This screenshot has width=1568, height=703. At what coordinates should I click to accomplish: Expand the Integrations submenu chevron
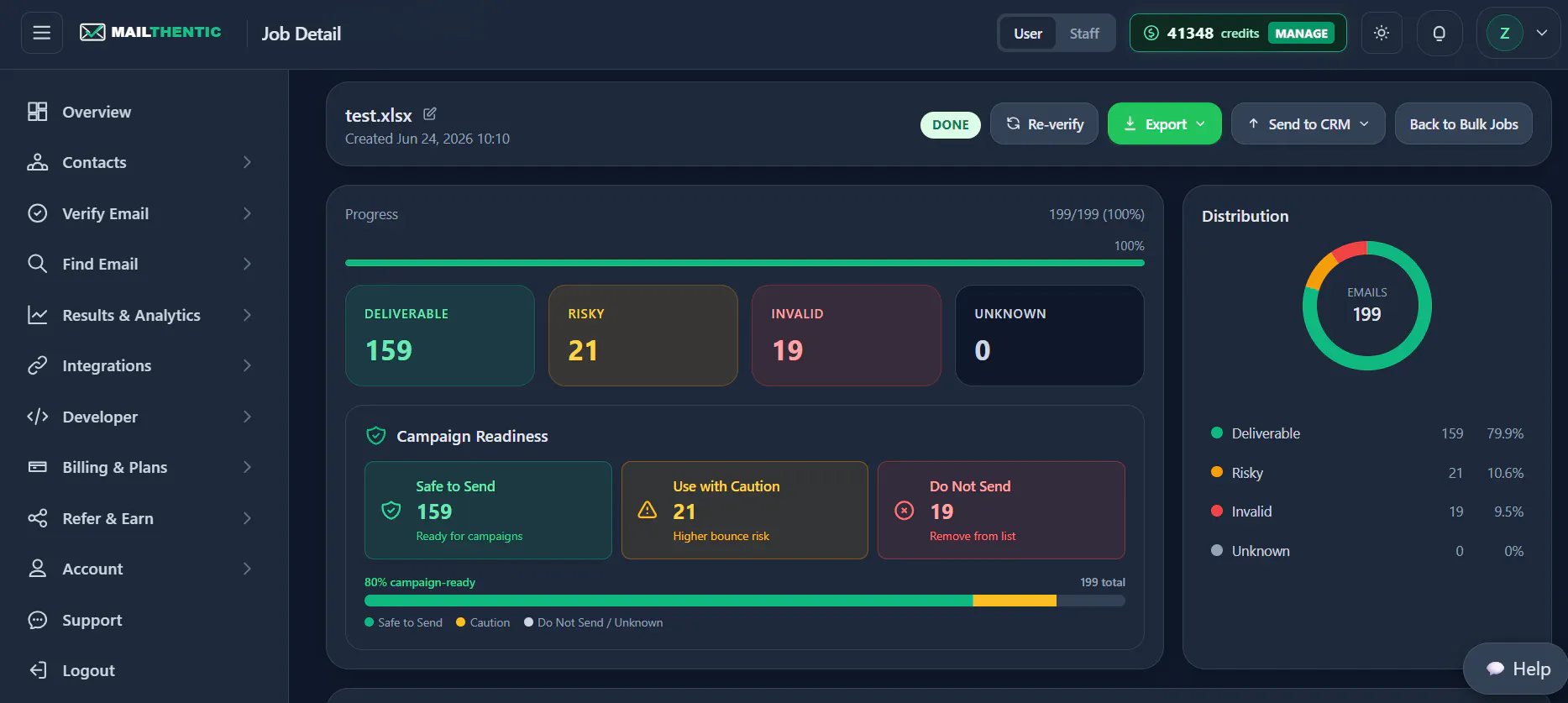pyautogui.click(x=247, y=365)
